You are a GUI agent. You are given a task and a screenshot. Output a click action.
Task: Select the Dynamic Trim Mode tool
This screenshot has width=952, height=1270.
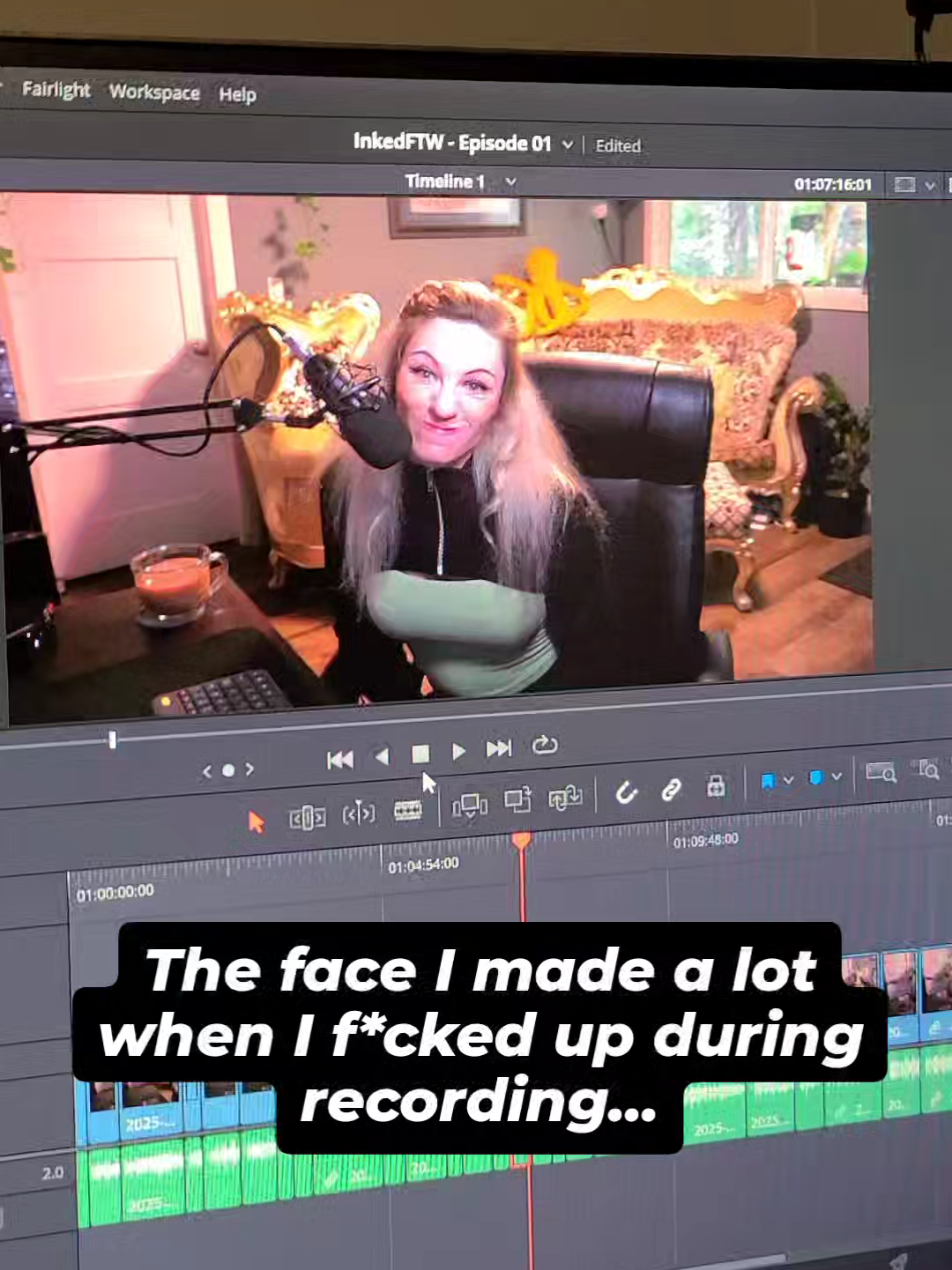358,813
